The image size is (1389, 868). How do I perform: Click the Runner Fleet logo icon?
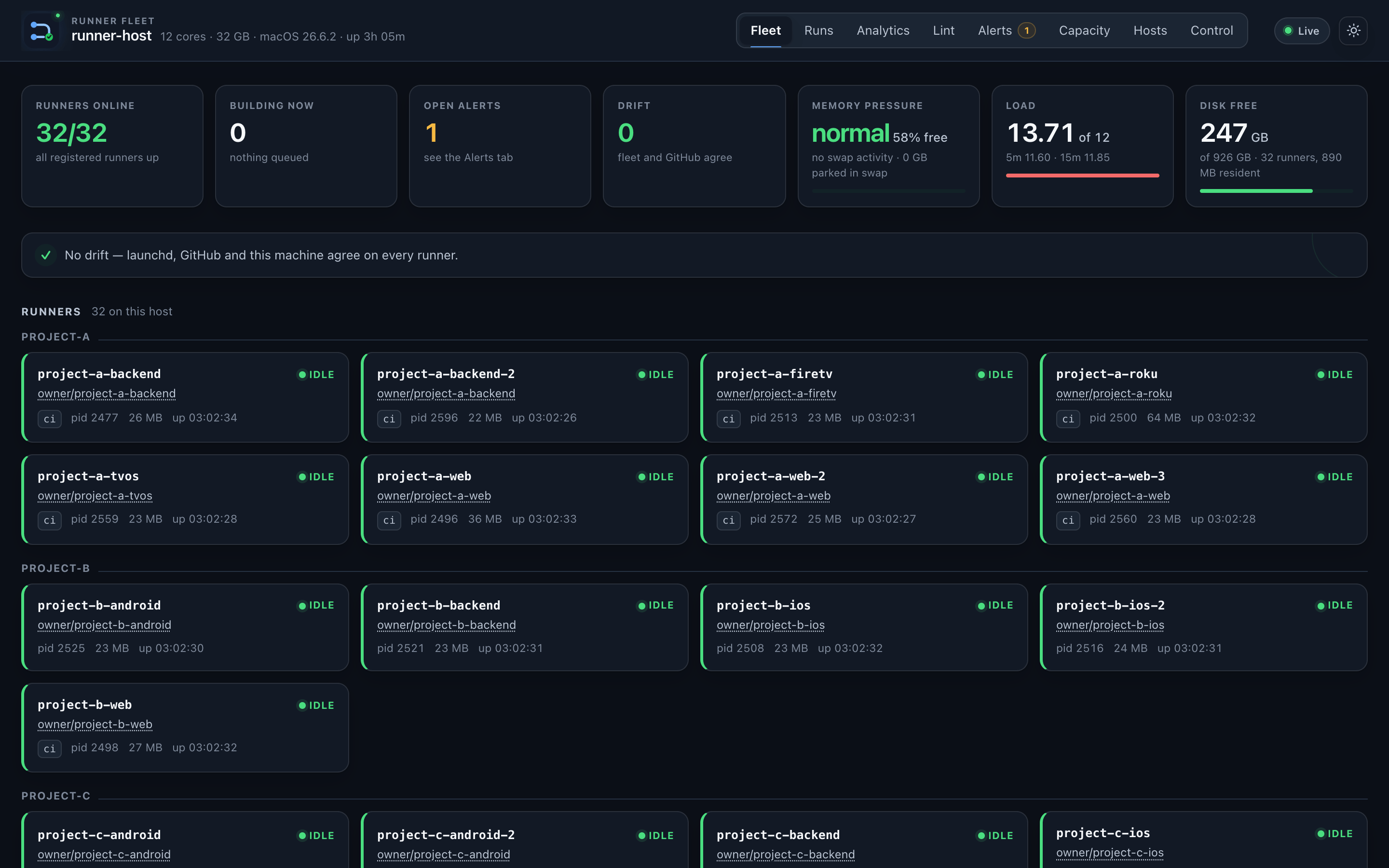[x=42, y=30]
